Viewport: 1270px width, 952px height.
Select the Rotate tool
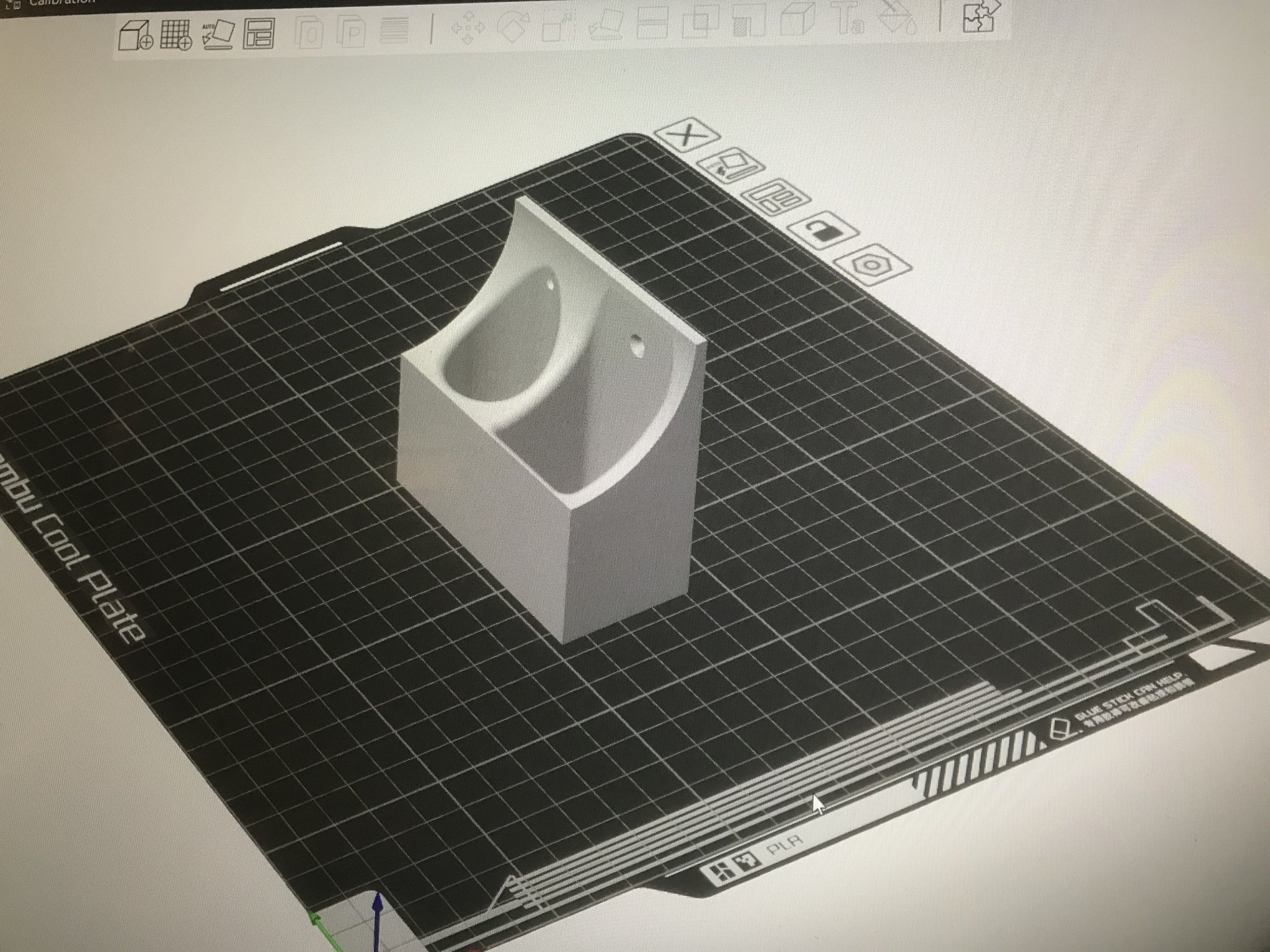pyautogui.click(x=512, y=28)
